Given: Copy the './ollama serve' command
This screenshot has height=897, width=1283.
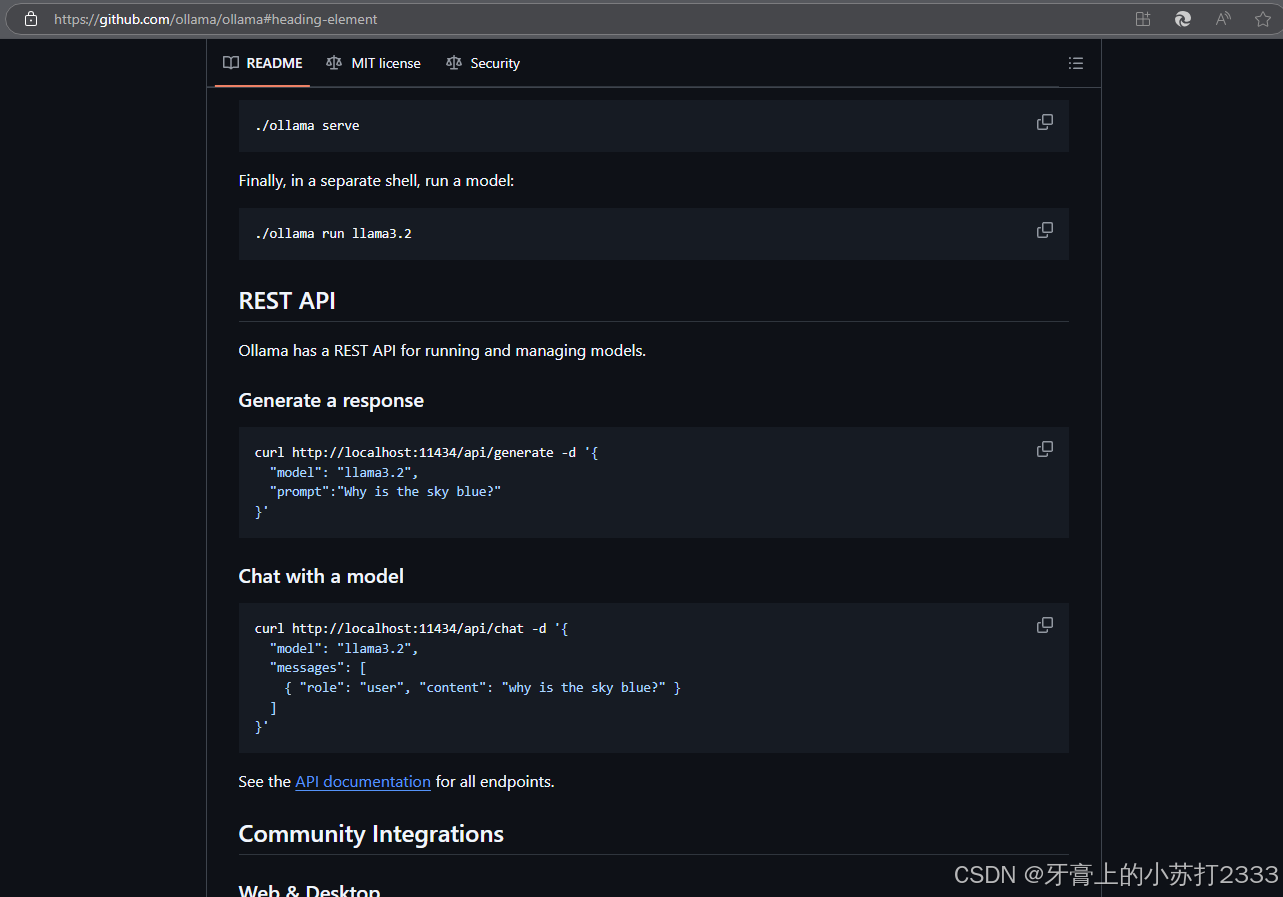Looking at the screenshot, I should point(1045,122).
